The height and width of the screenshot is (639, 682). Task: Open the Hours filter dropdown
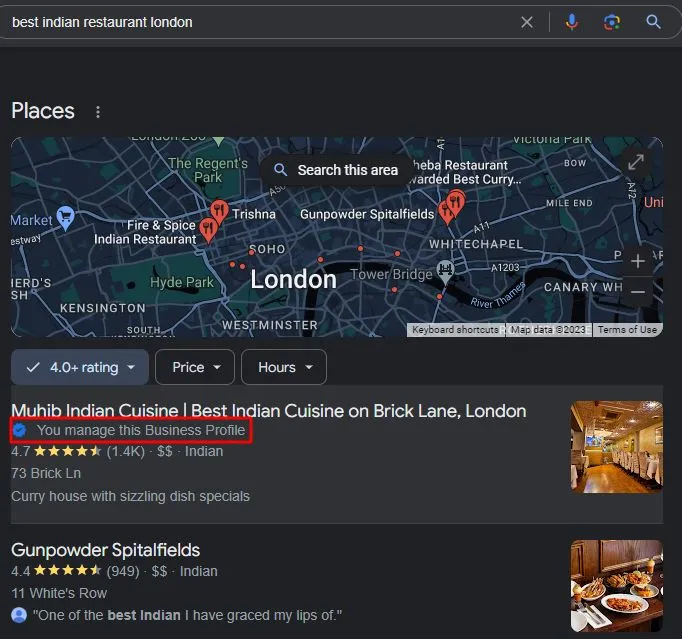tap(284, 367)
